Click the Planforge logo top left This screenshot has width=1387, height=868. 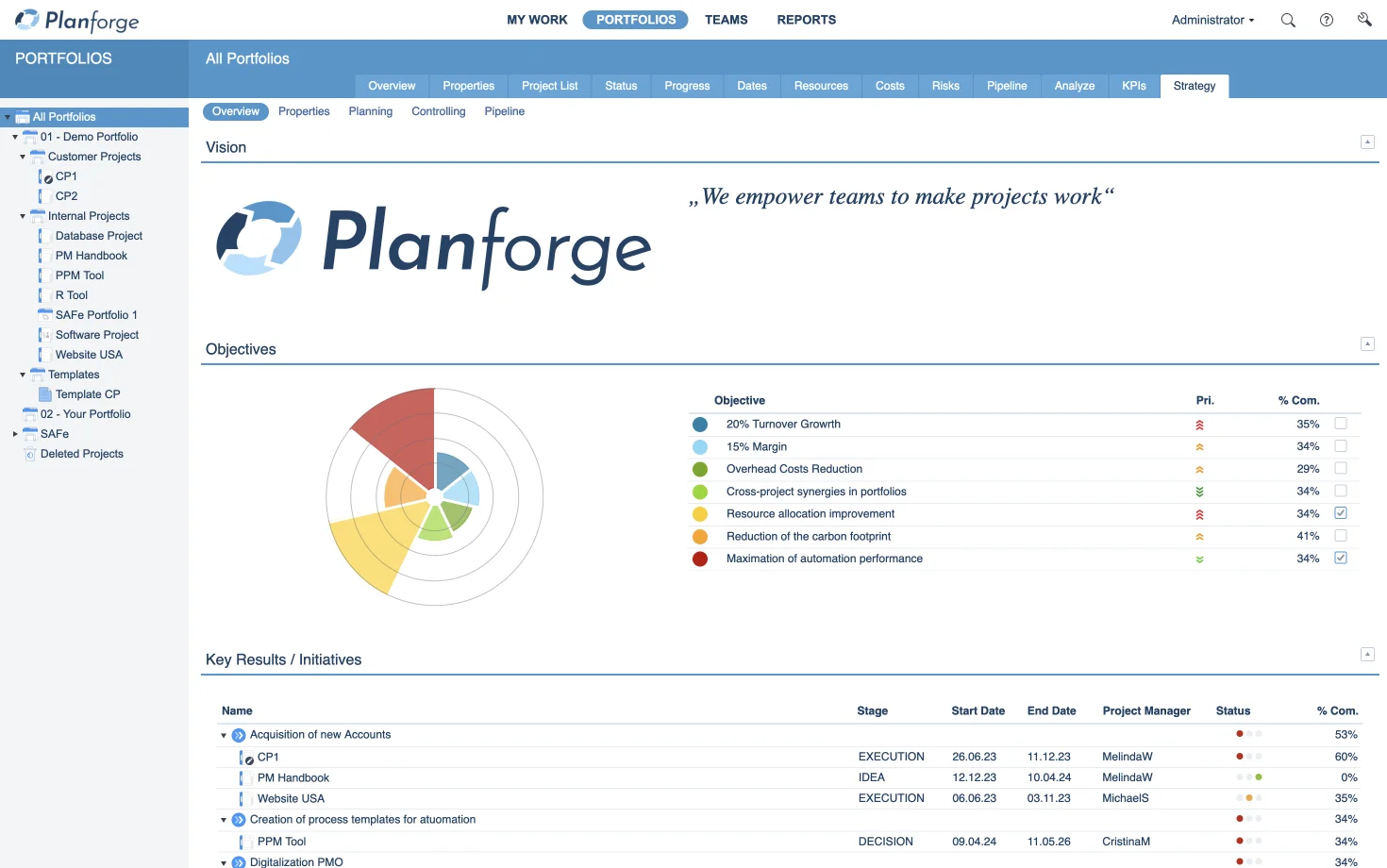tap(75, 19)
